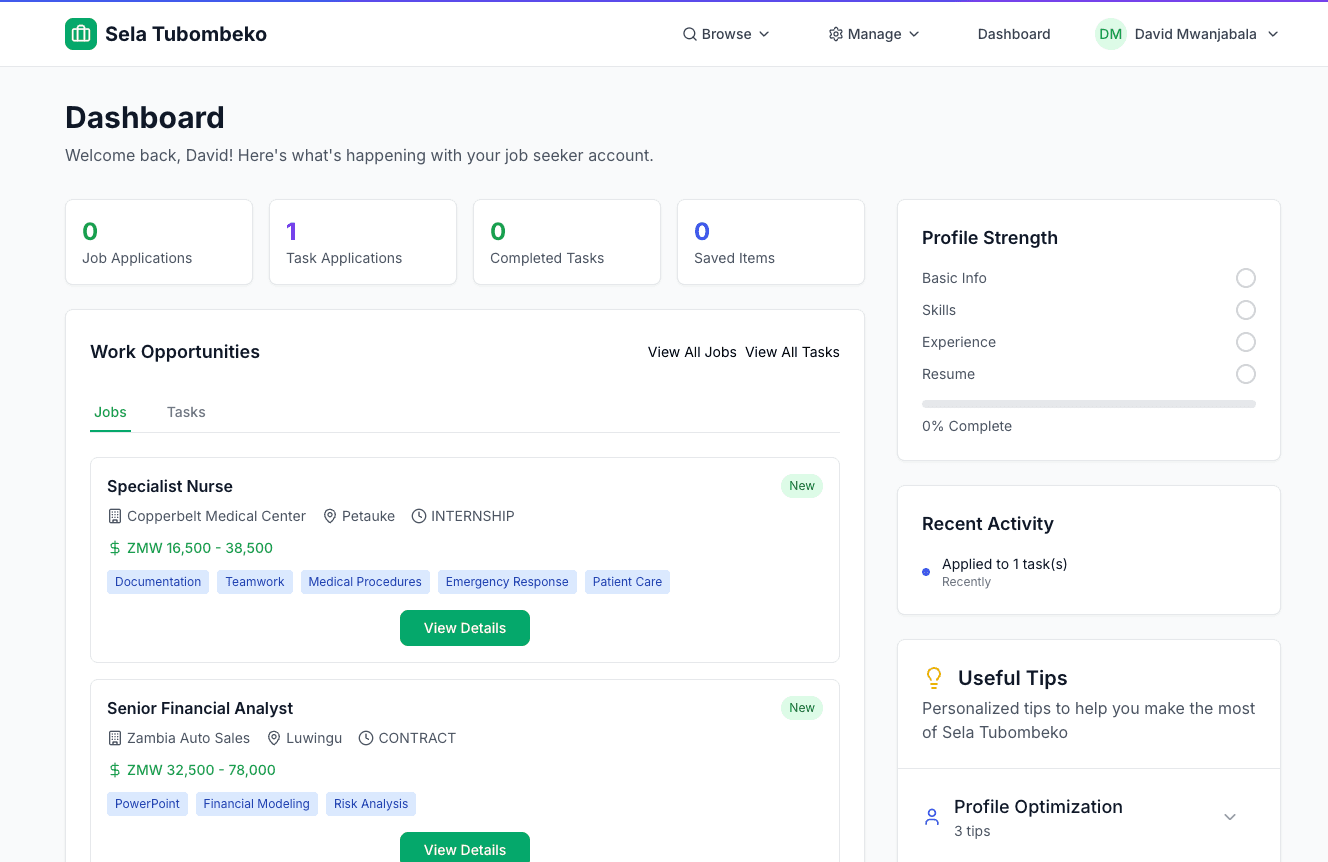Open the Browse dropdown menu

click(x=727, y=34)
